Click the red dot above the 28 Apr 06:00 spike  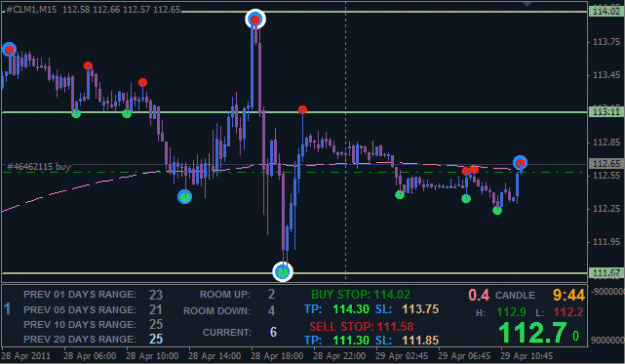coord(88,66)
